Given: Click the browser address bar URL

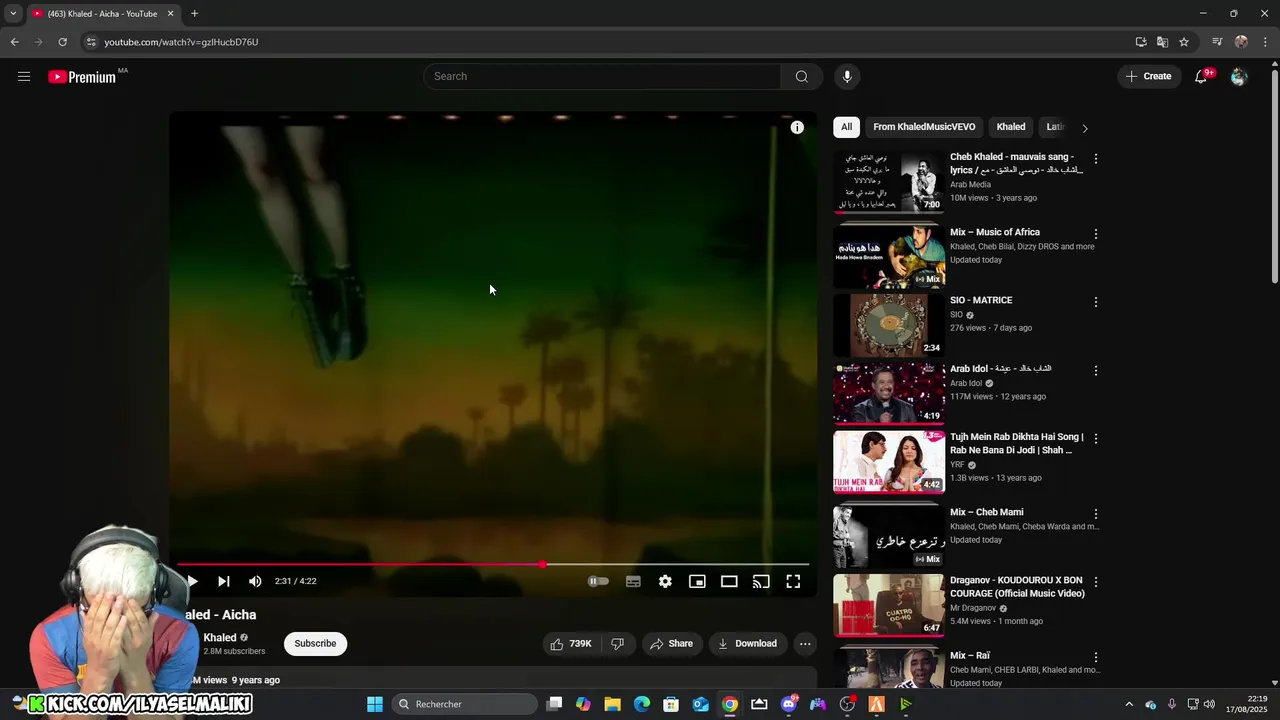Looking at the screenshot, I should pos(181,42).
